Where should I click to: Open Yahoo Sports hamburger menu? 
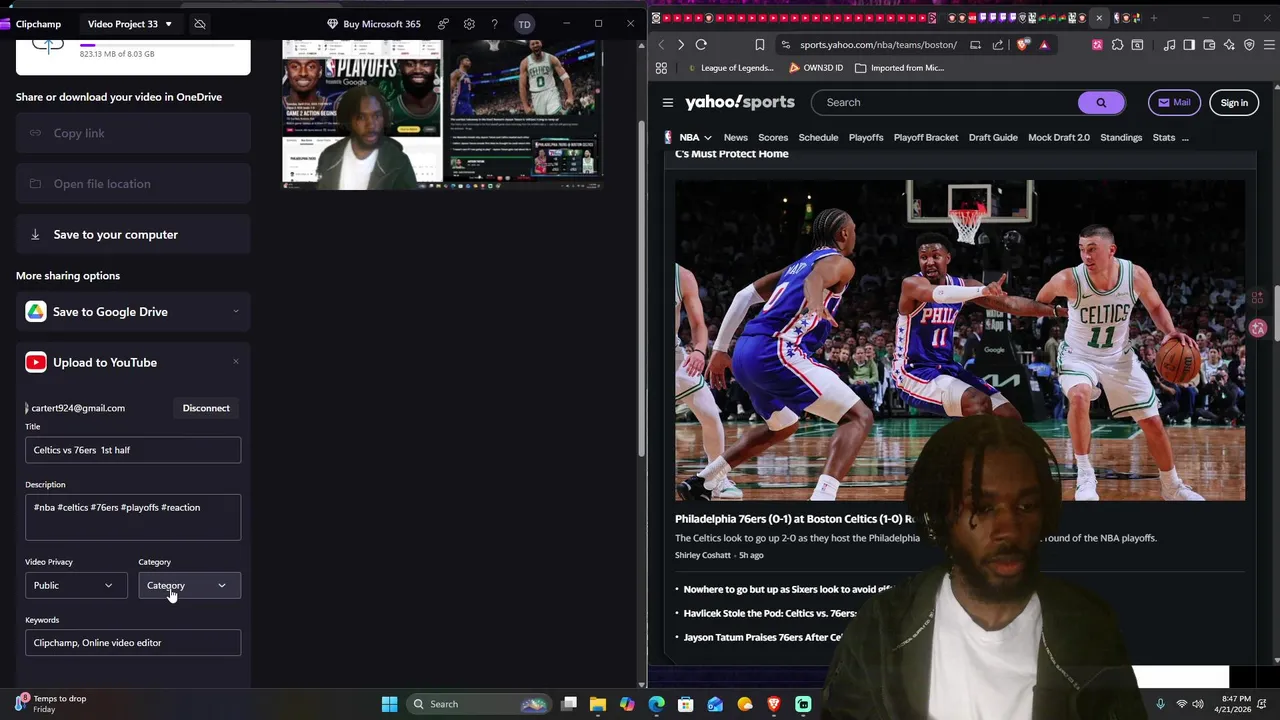(668, 102)
